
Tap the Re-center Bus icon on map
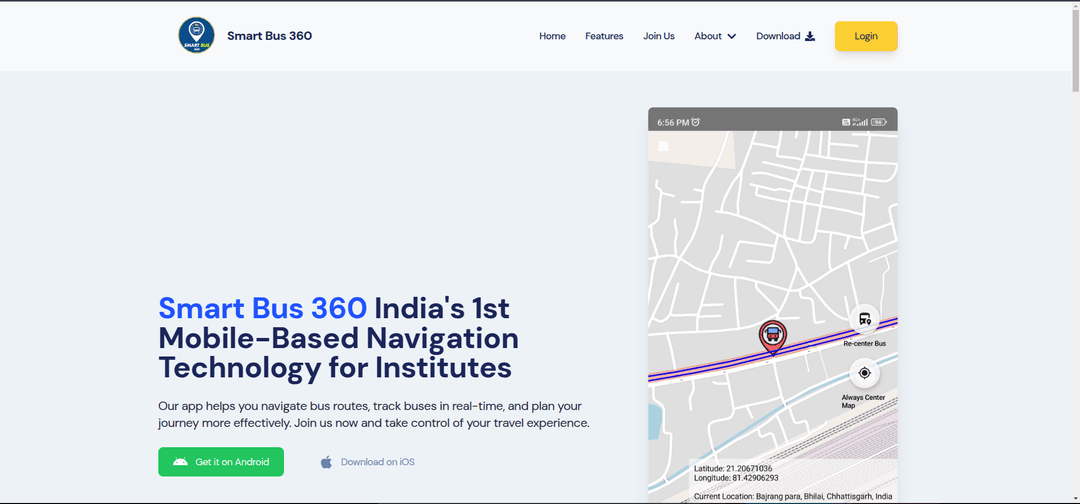pos(864,319)
